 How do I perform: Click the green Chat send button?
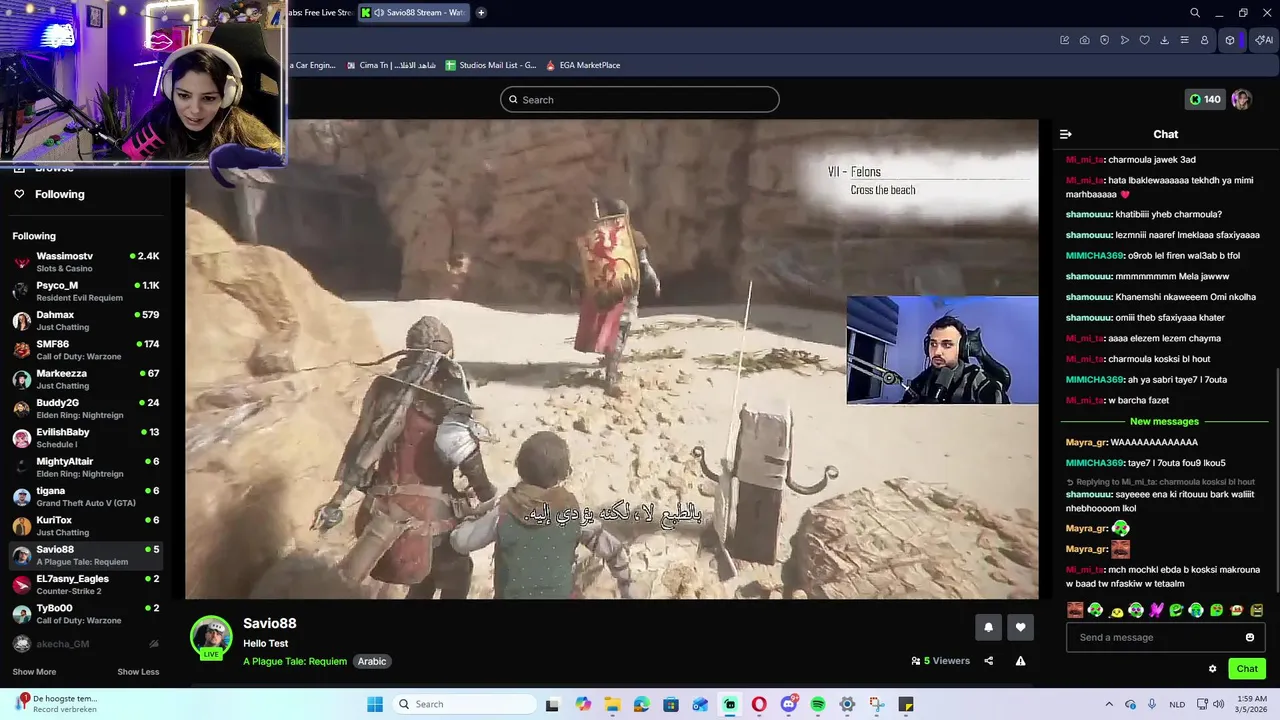pos(1247,669)
